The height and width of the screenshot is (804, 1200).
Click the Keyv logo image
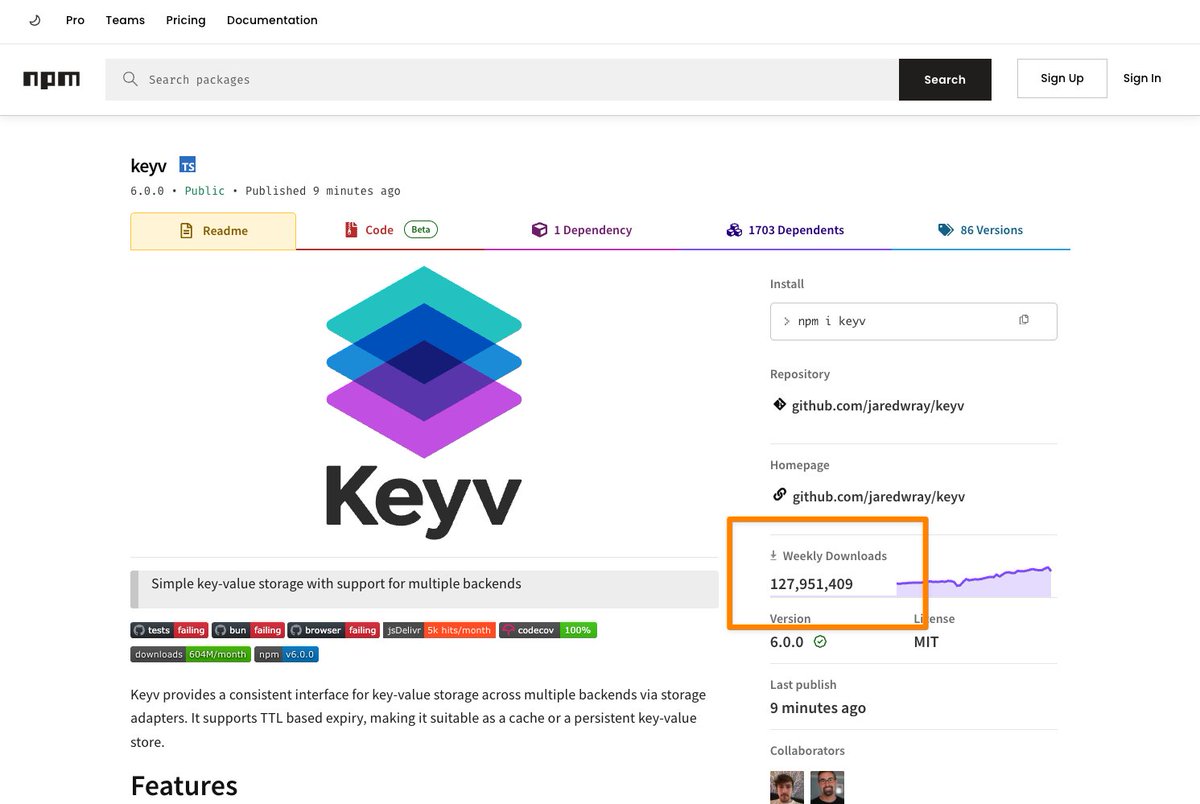(x=424, y=402)
